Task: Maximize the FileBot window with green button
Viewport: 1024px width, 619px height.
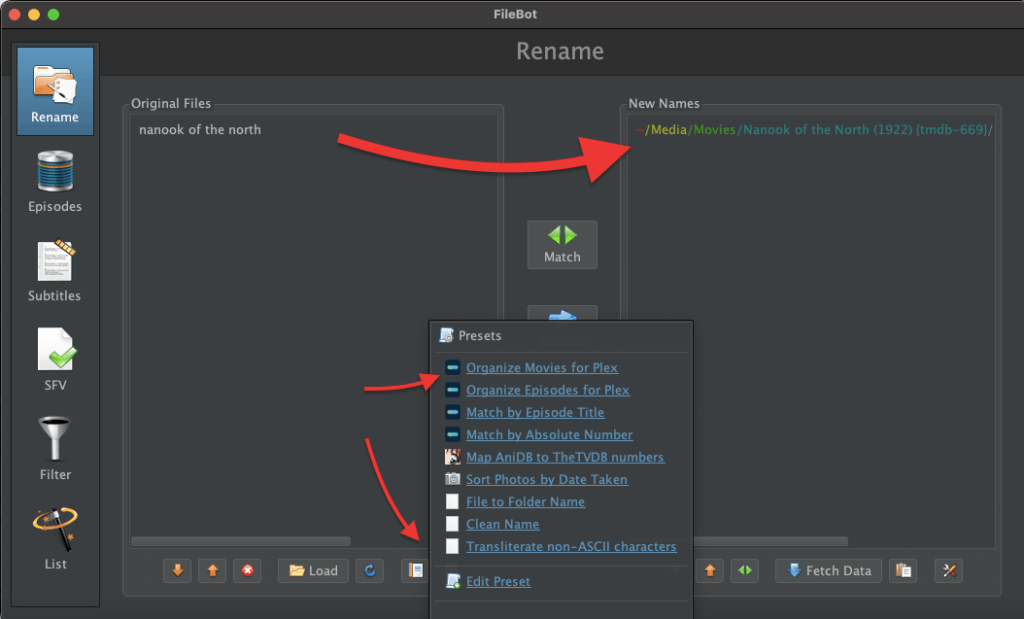Action: [x=54, y=14]
